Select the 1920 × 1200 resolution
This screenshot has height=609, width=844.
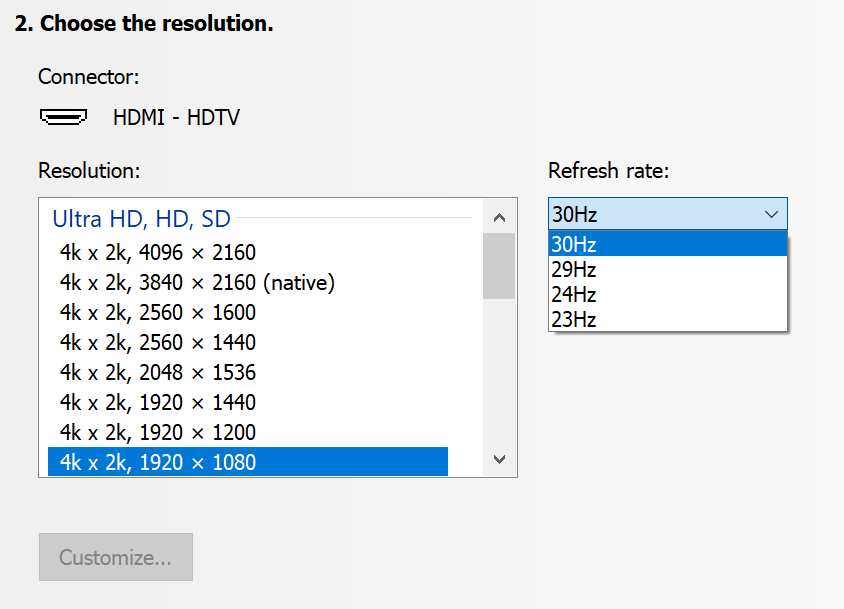pos(248,432)
